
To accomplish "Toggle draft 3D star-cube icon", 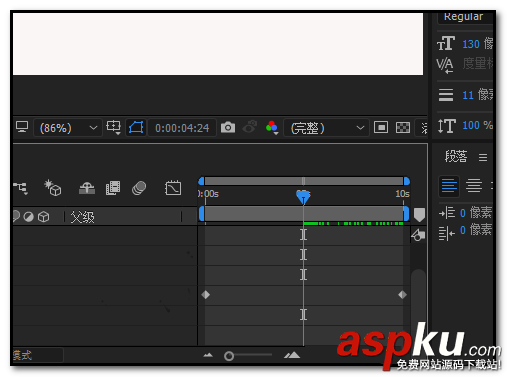I will pos(53,188).
